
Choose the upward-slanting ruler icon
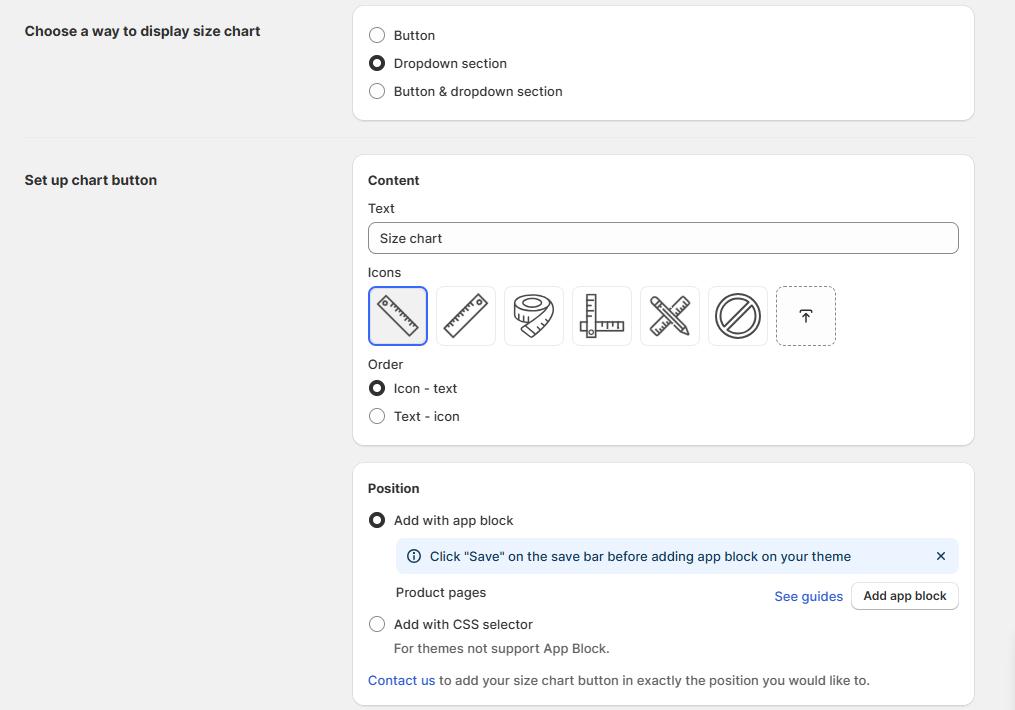(x=465, y=316)
